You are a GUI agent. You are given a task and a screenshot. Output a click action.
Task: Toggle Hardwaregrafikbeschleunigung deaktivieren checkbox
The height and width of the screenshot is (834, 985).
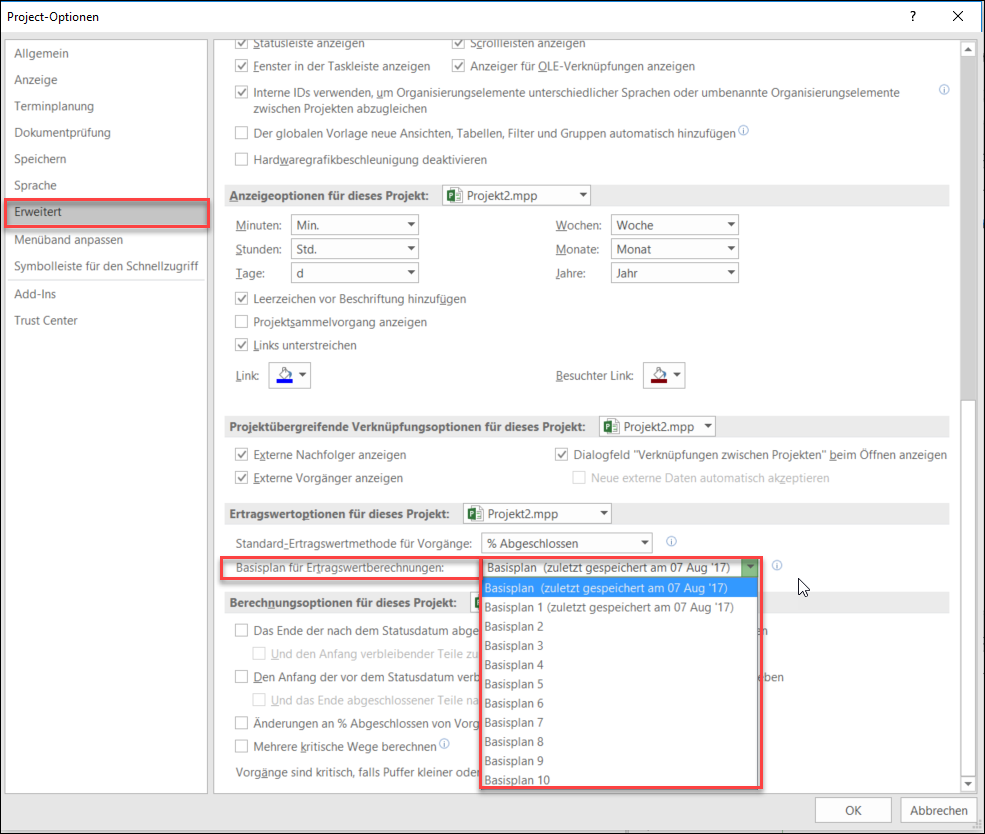point(241,159)
